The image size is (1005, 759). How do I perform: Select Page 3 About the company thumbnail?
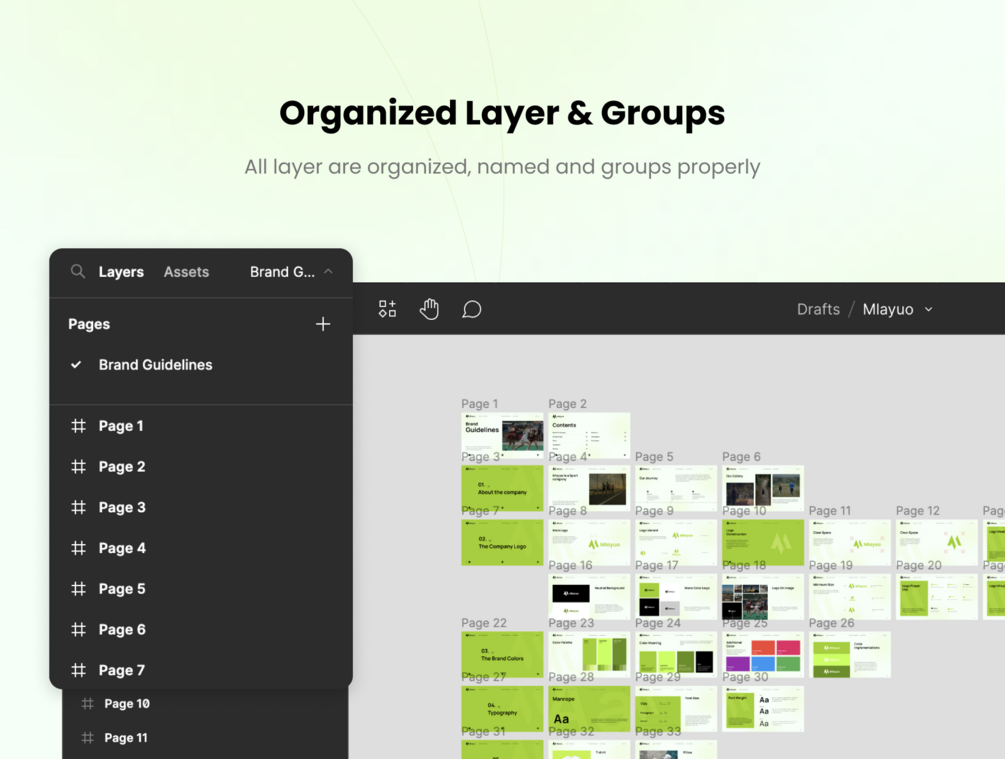[502, 488]
